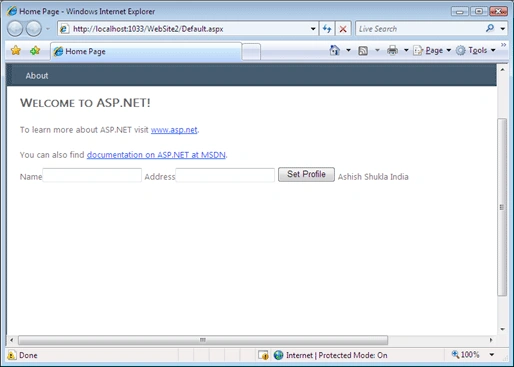514x367 pixels.
Task: Expand the zoom level dropdown arrow
Action: [x=492, y=355]
